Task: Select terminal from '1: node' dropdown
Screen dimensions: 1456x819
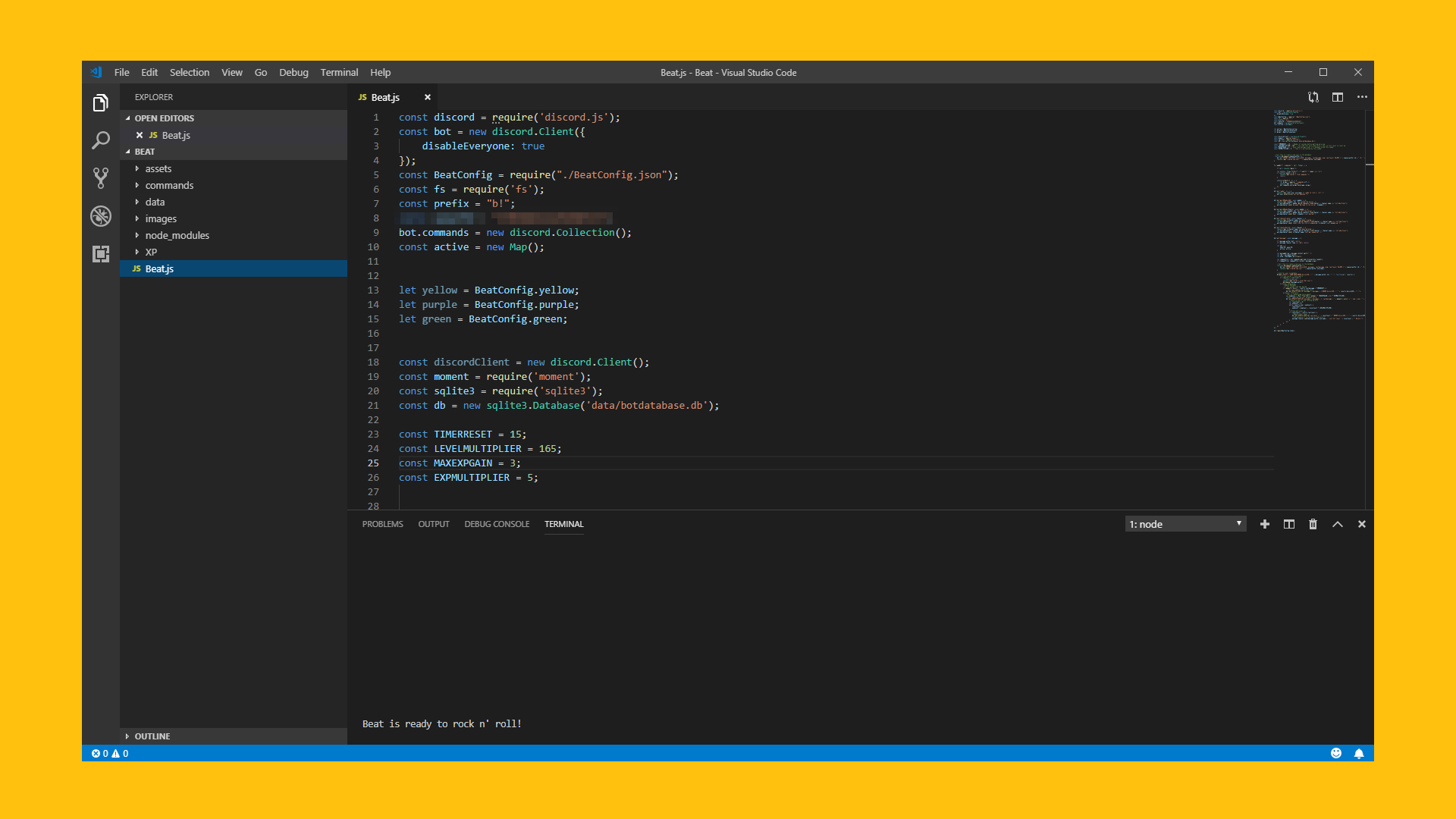Action: (1185, 524)
